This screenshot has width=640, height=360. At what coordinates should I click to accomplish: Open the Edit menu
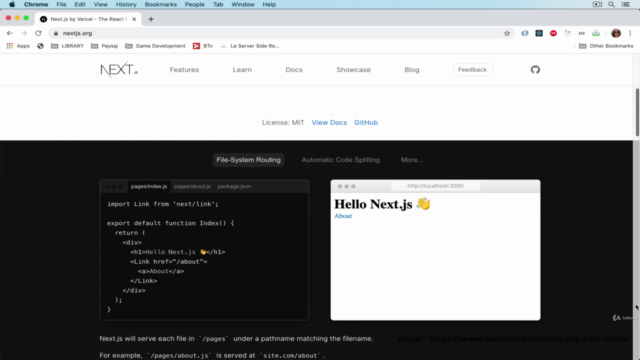(80, 4)
